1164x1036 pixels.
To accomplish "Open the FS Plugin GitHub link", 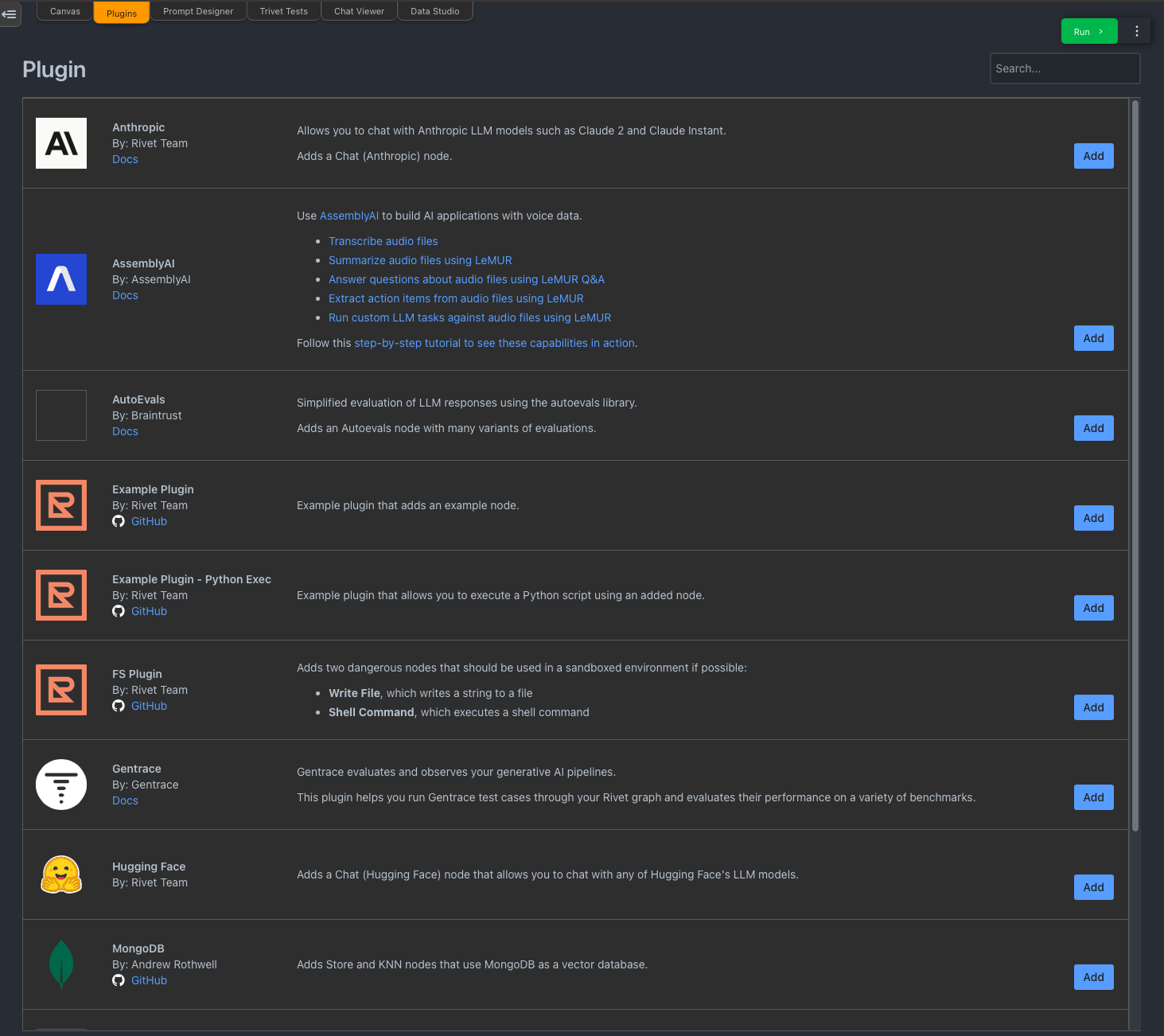I will (149, 706).
